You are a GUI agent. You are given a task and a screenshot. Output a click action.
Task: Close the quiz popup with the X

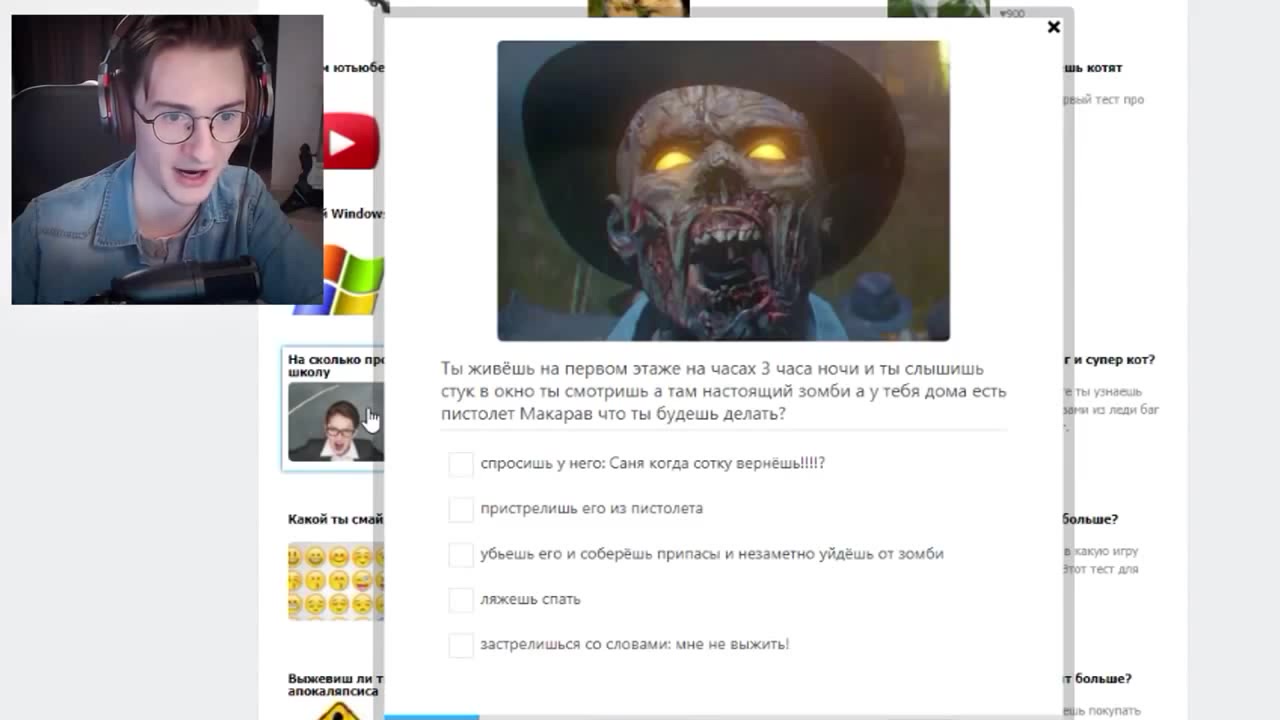click(1053, 28)
